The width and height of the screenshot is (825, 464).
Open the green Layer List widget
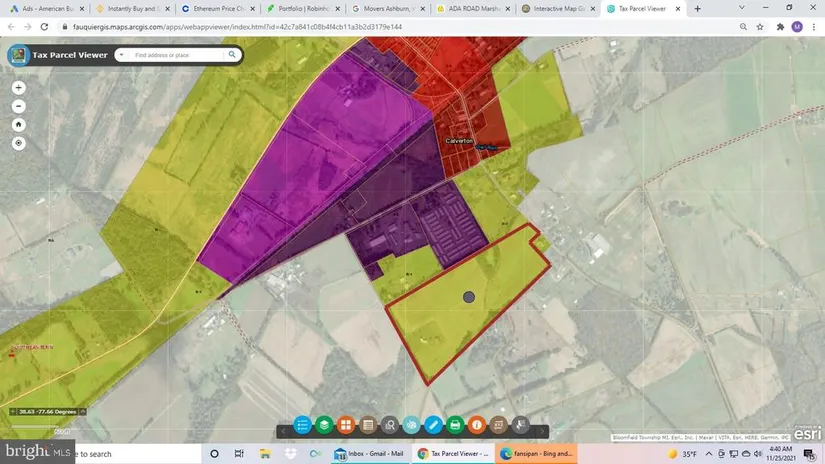click(324, 425)
